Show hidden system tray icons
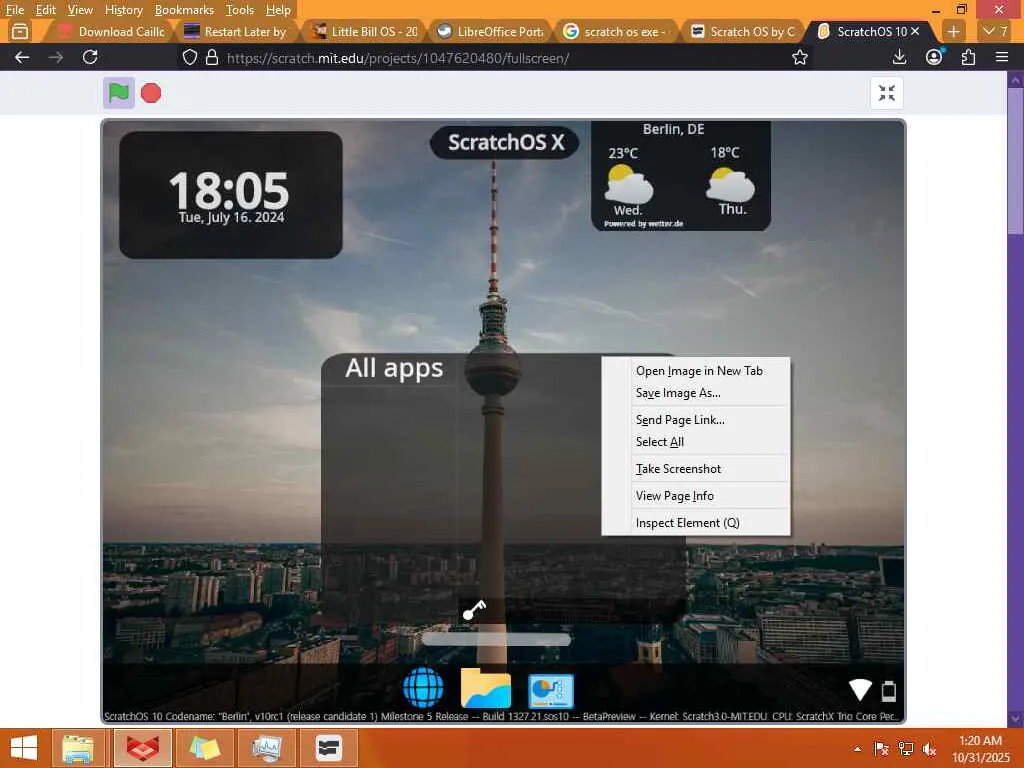Image resolution: width=1024 pixels, height=768 pixels. [857, 749]
